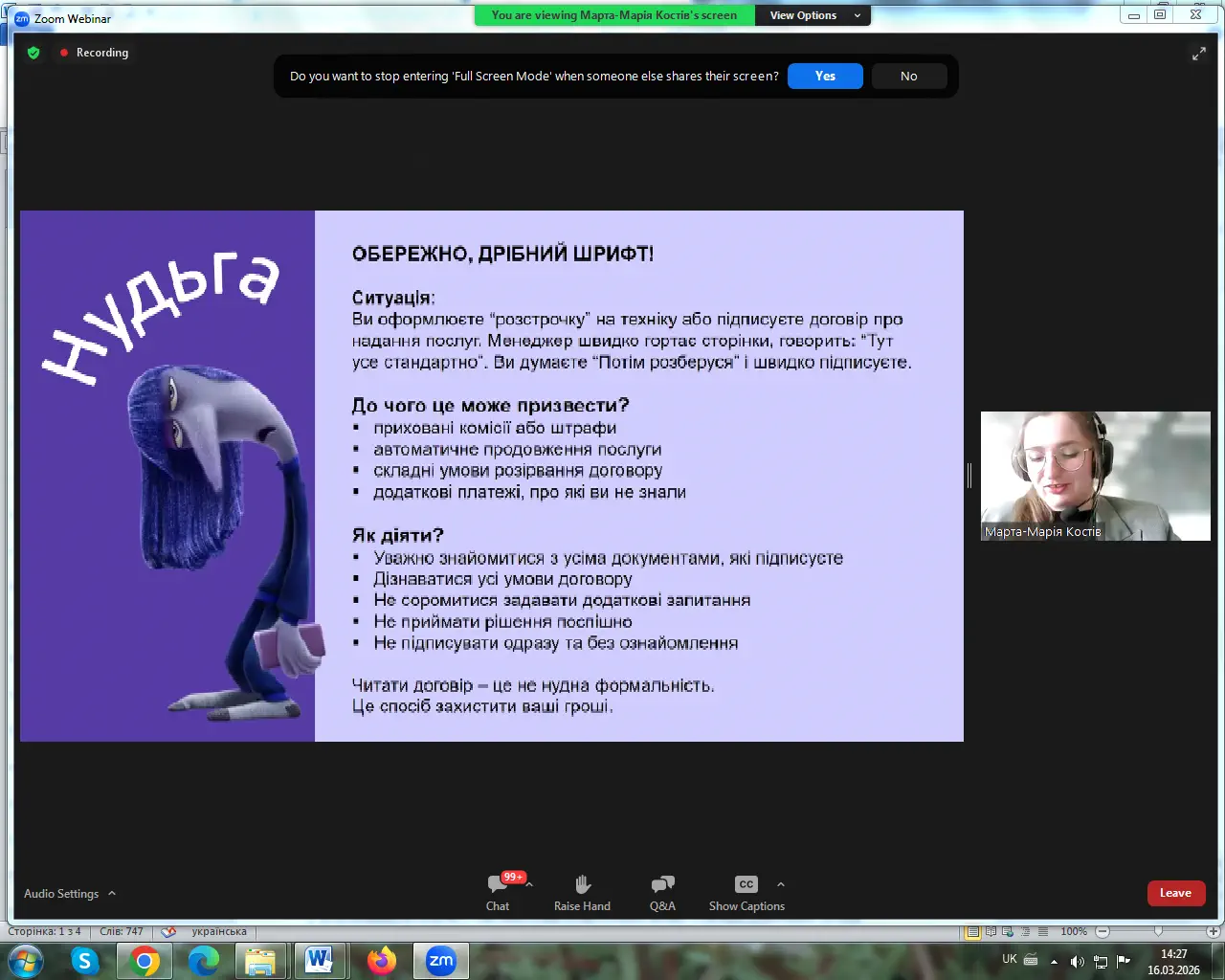Click the Word zoom slider handle
Screen dimensions: 1225x980
point(1158,931)
